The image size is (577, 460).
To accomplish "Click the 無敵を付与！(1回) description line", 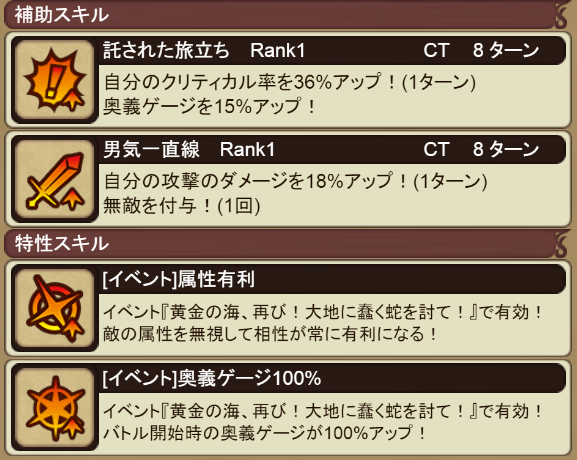I will click(182, 205).
